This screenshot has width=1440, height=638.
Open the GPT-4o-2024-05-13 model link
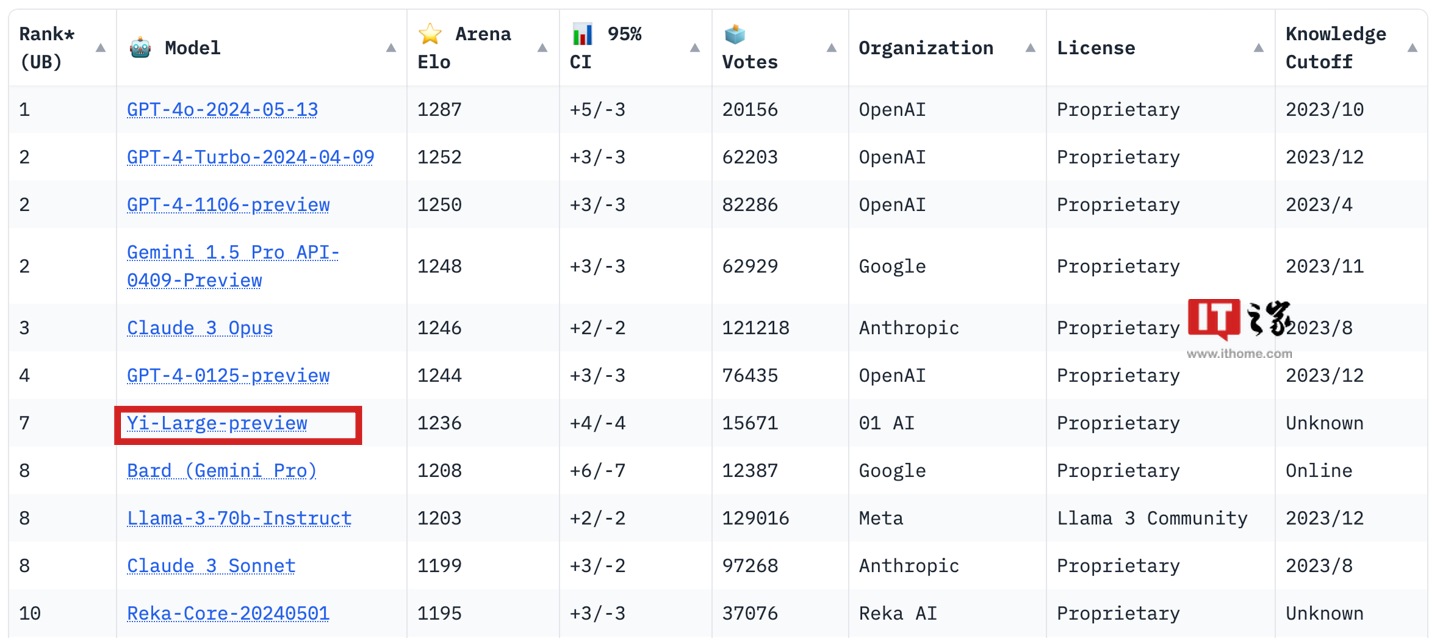[222, 109]
